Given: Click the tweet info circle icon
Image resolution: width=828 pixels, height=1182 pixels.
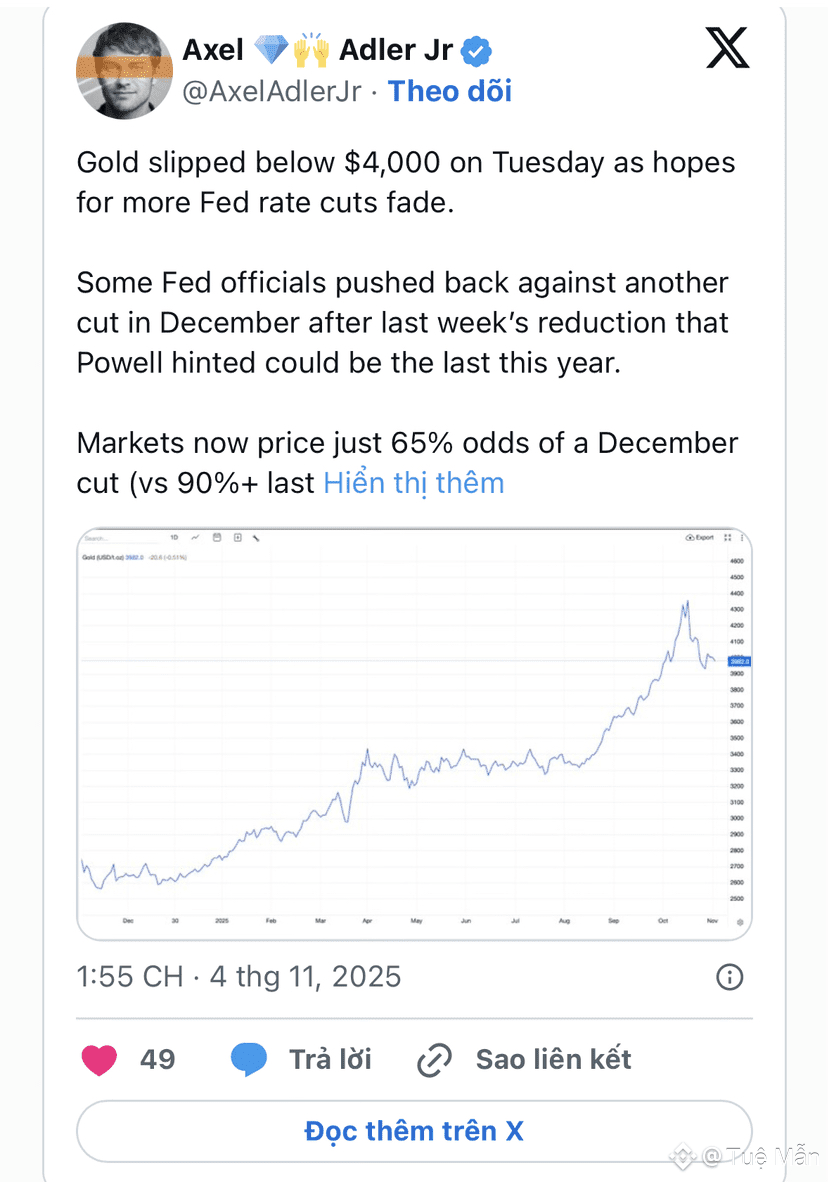Looking at the screenshot, I should 730,976.
